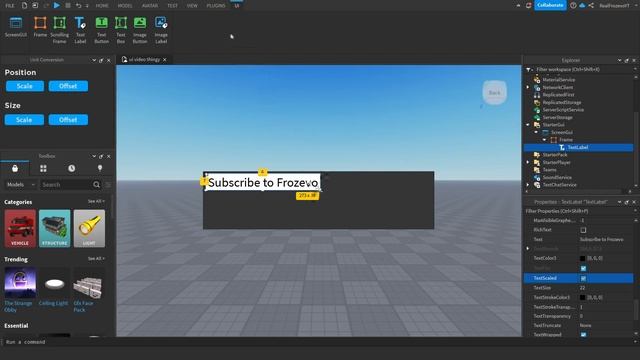Open the FILE menu
The width and height of the screenshot is (640, 360).
[x=10, y=6]
